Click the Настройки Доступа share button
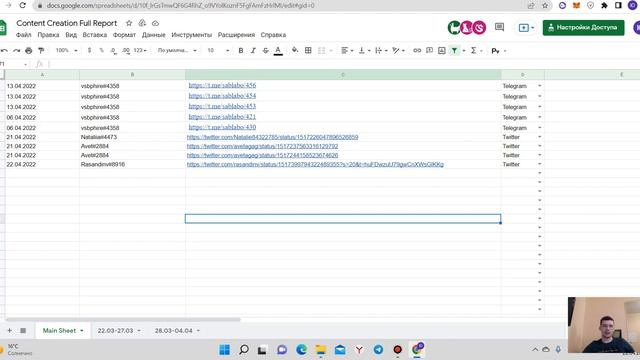The height and width of the screenshot is (360, 640). point(583,28)
